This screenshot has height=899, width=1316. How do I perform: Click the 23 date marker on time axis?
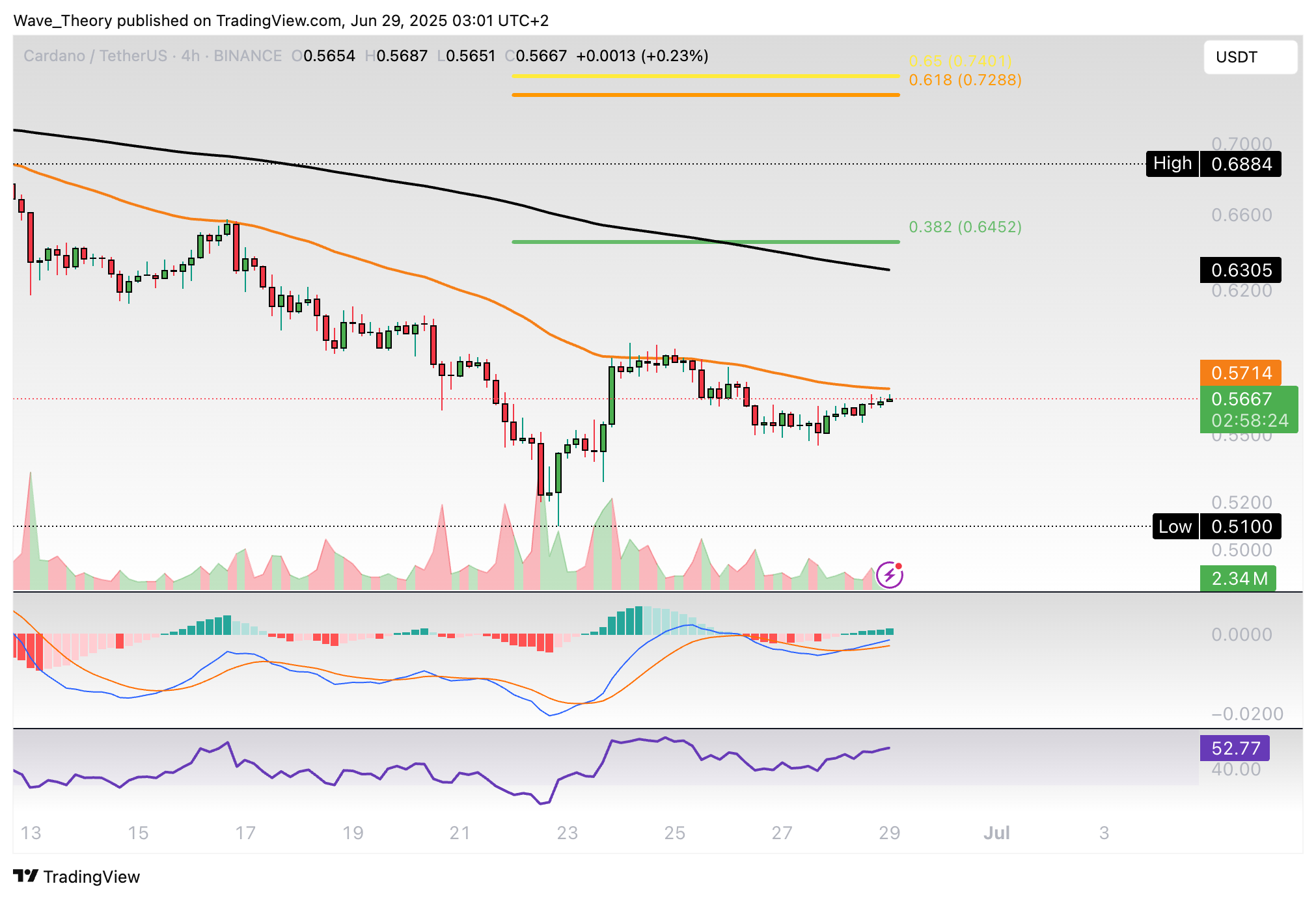567,833
